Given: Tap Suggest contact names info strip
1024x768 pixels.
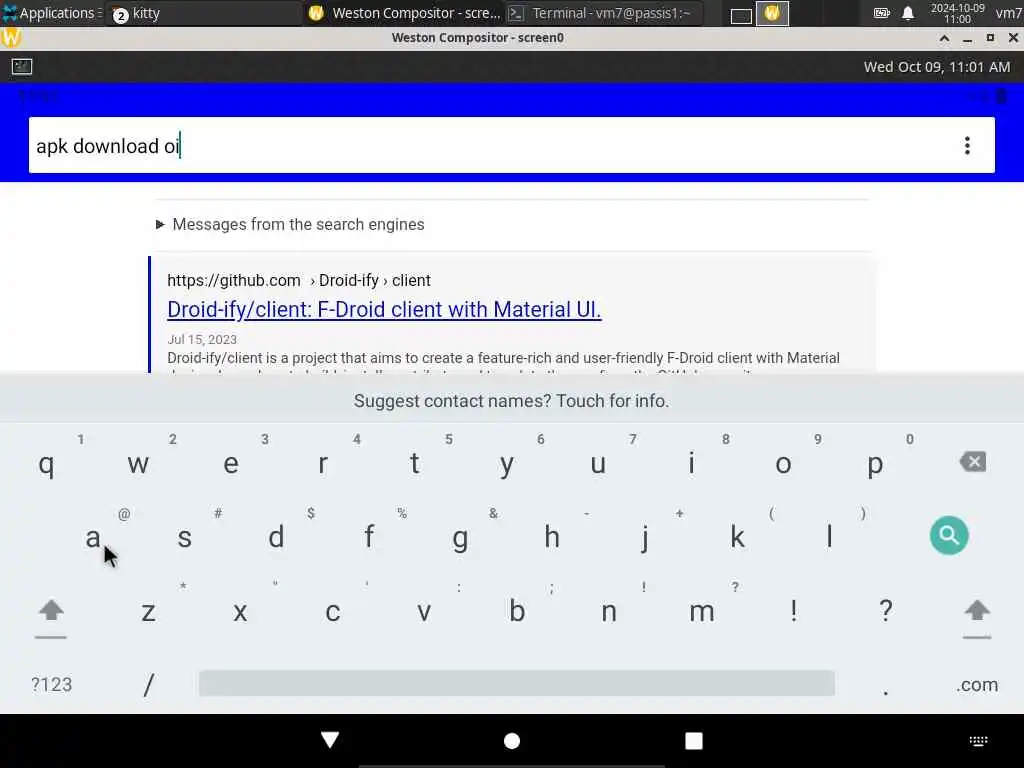Looking at the screenshot, I should (x=512, y=401).
